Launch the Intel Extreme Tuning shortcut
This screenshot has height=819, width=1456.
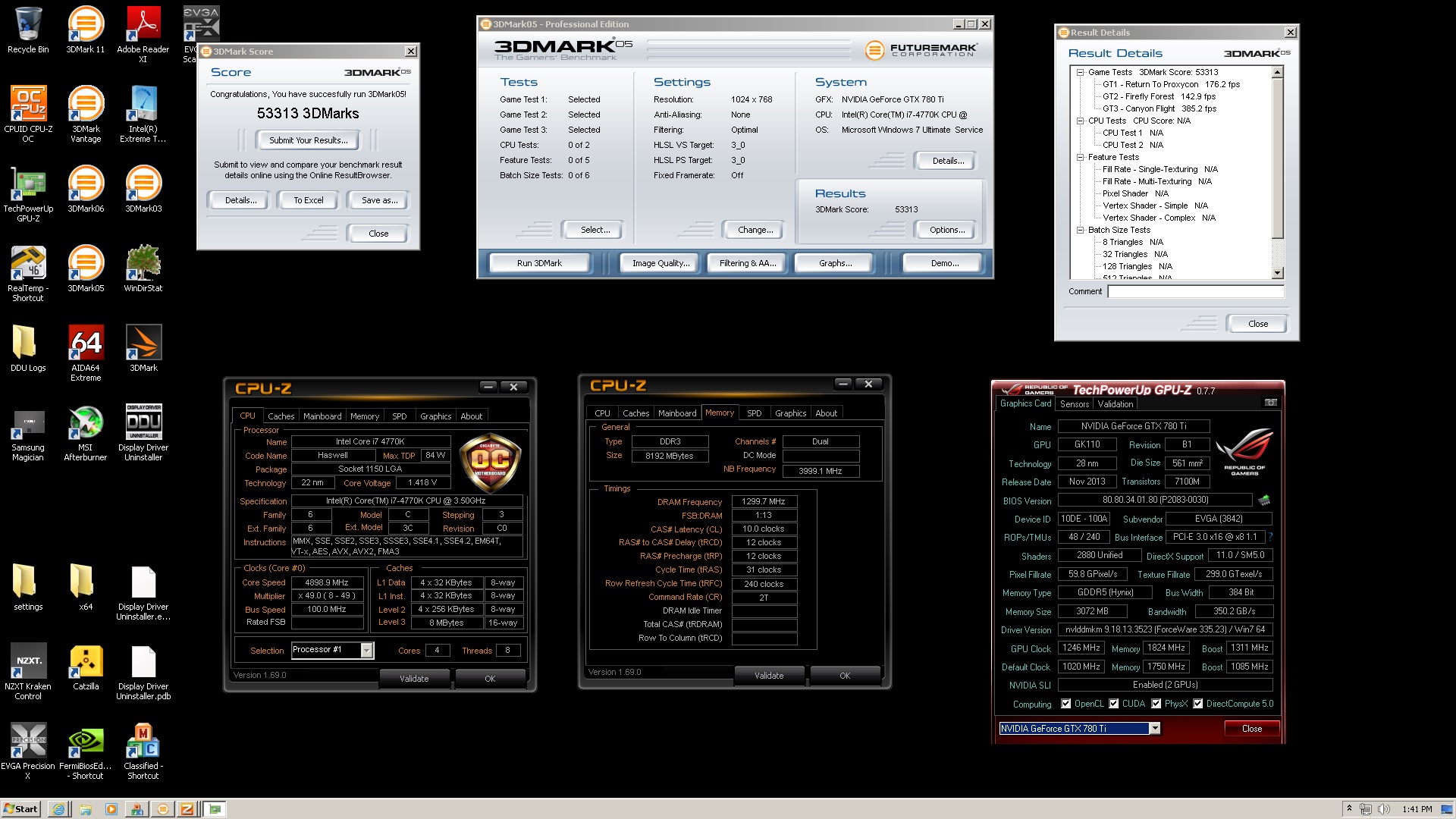[x=143, y=114]
